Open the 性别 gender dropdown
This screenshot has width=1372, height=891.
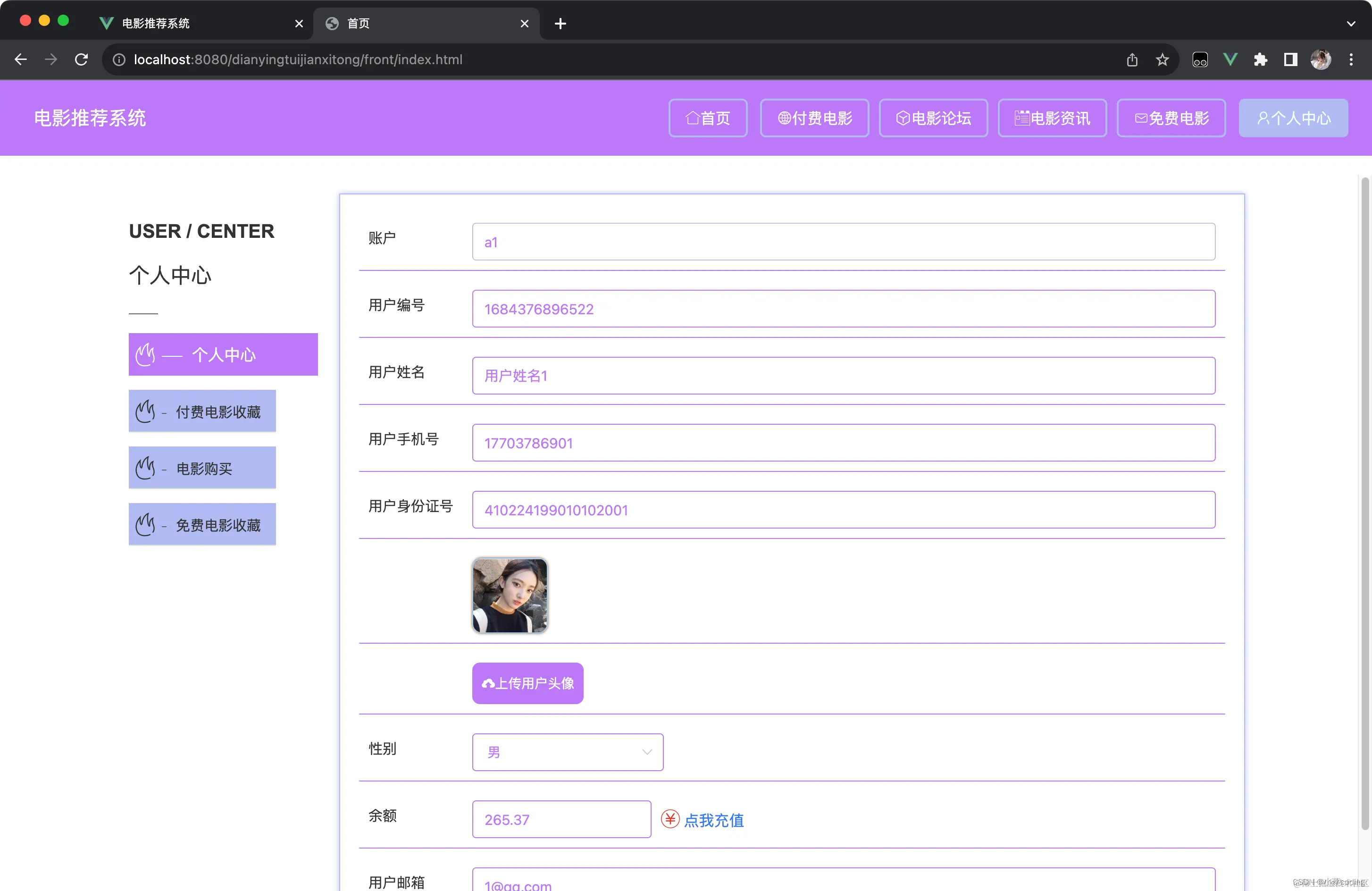[x=567, y=751]
